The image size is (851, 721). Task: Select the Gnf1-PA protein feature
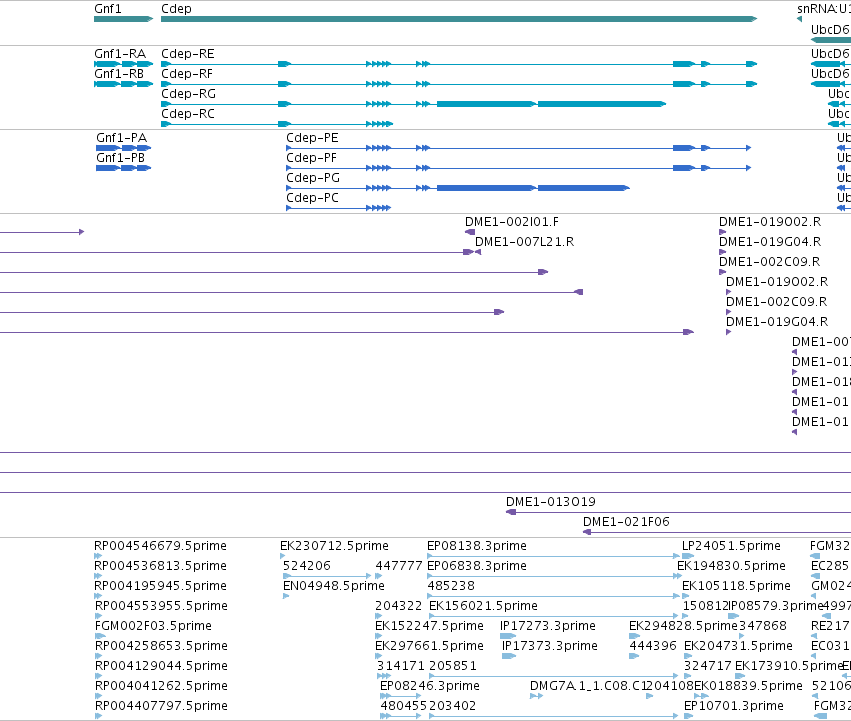[x=122, y=138]
